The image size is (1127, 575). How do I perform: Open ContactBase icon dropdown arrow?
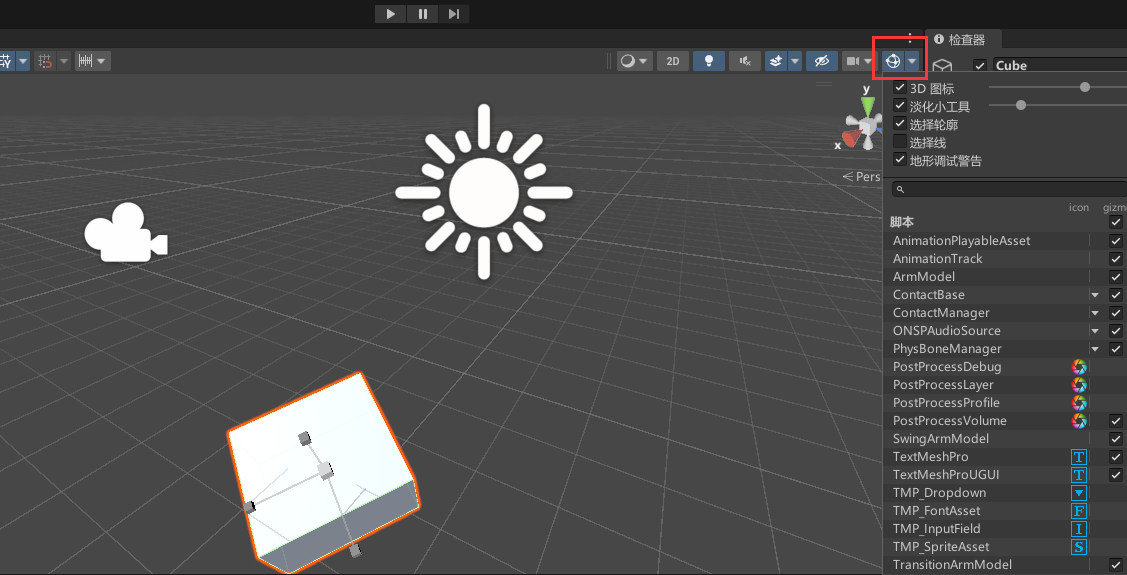(1095, 295)
